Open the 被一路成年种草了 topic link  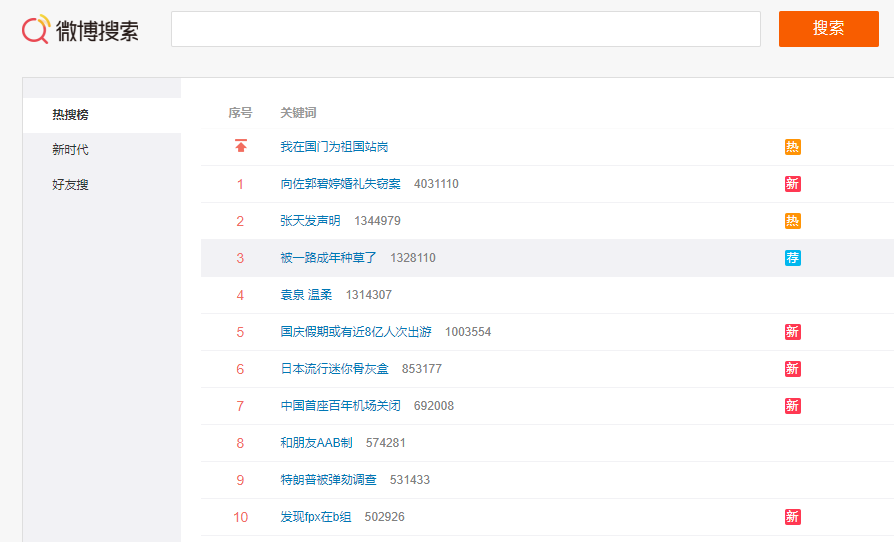pos(328,258)
